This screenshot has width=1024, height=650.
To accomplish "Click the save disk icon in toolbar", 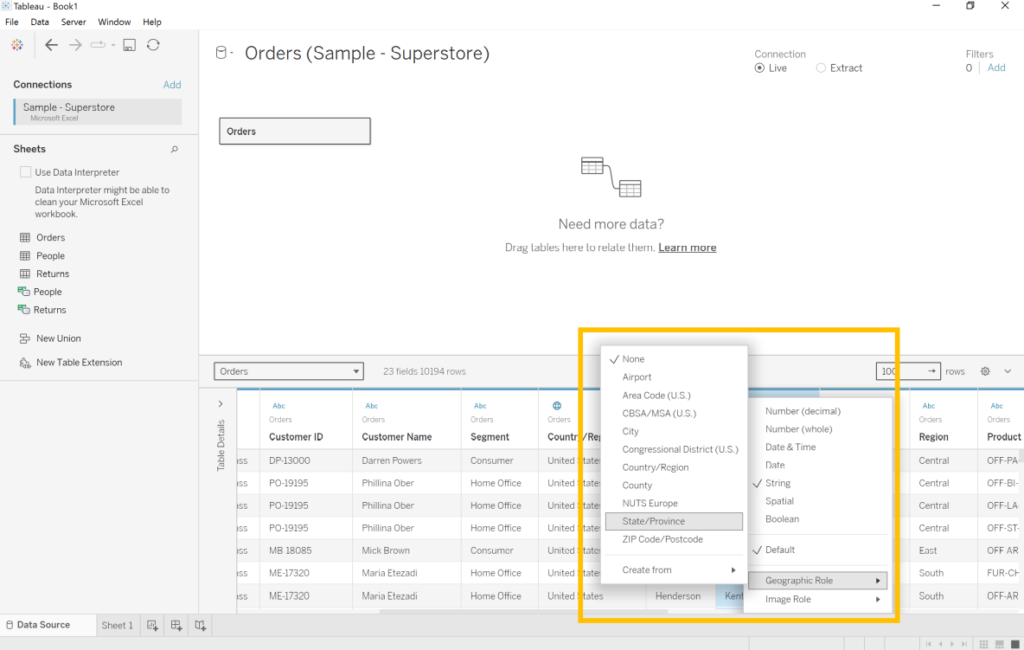I will 129,45.
